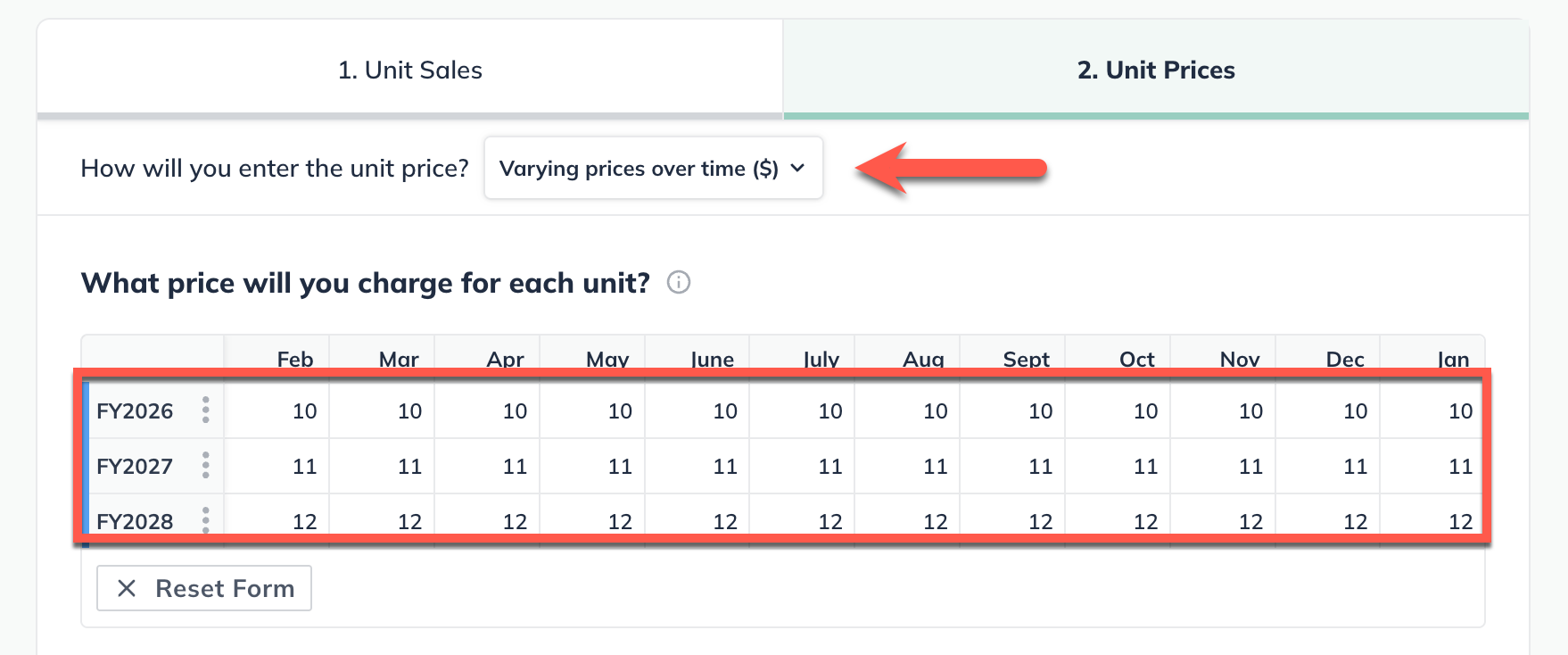Click the three-dot menu next to FY2026

coord(206,410)
